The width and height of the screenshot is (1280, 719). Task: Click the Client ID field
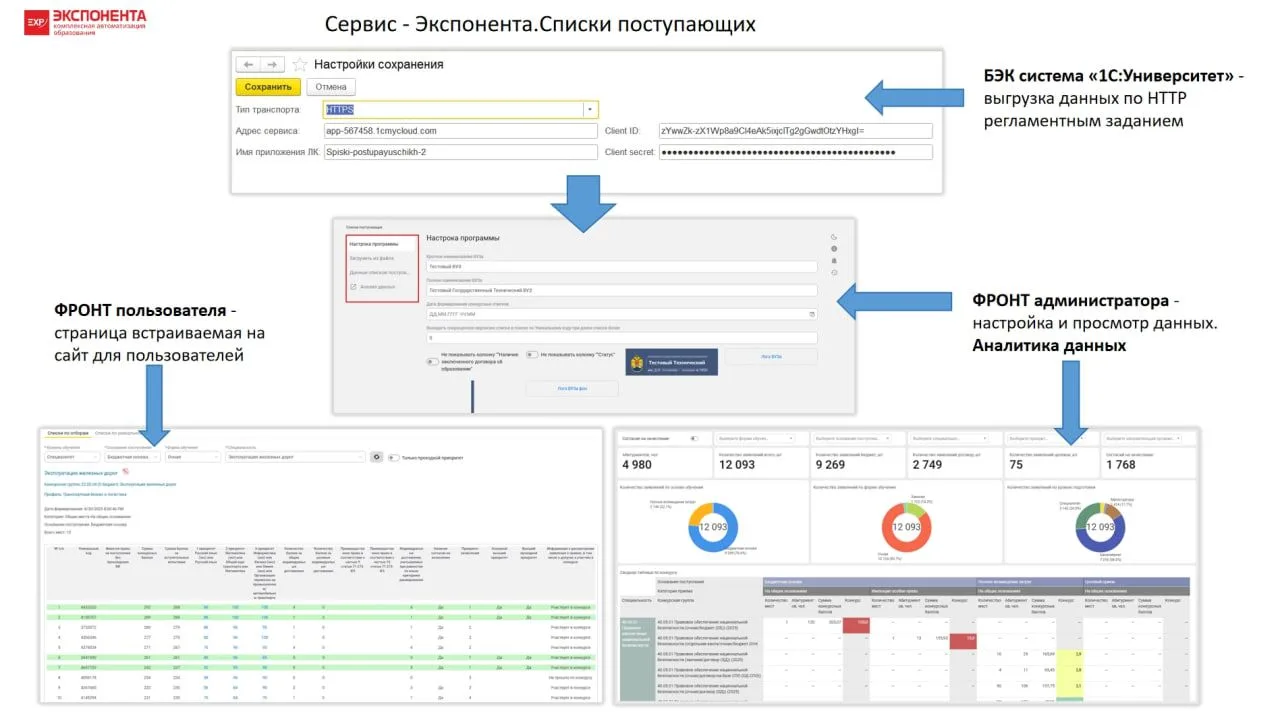pyautogui.click(x=795, y=131)
